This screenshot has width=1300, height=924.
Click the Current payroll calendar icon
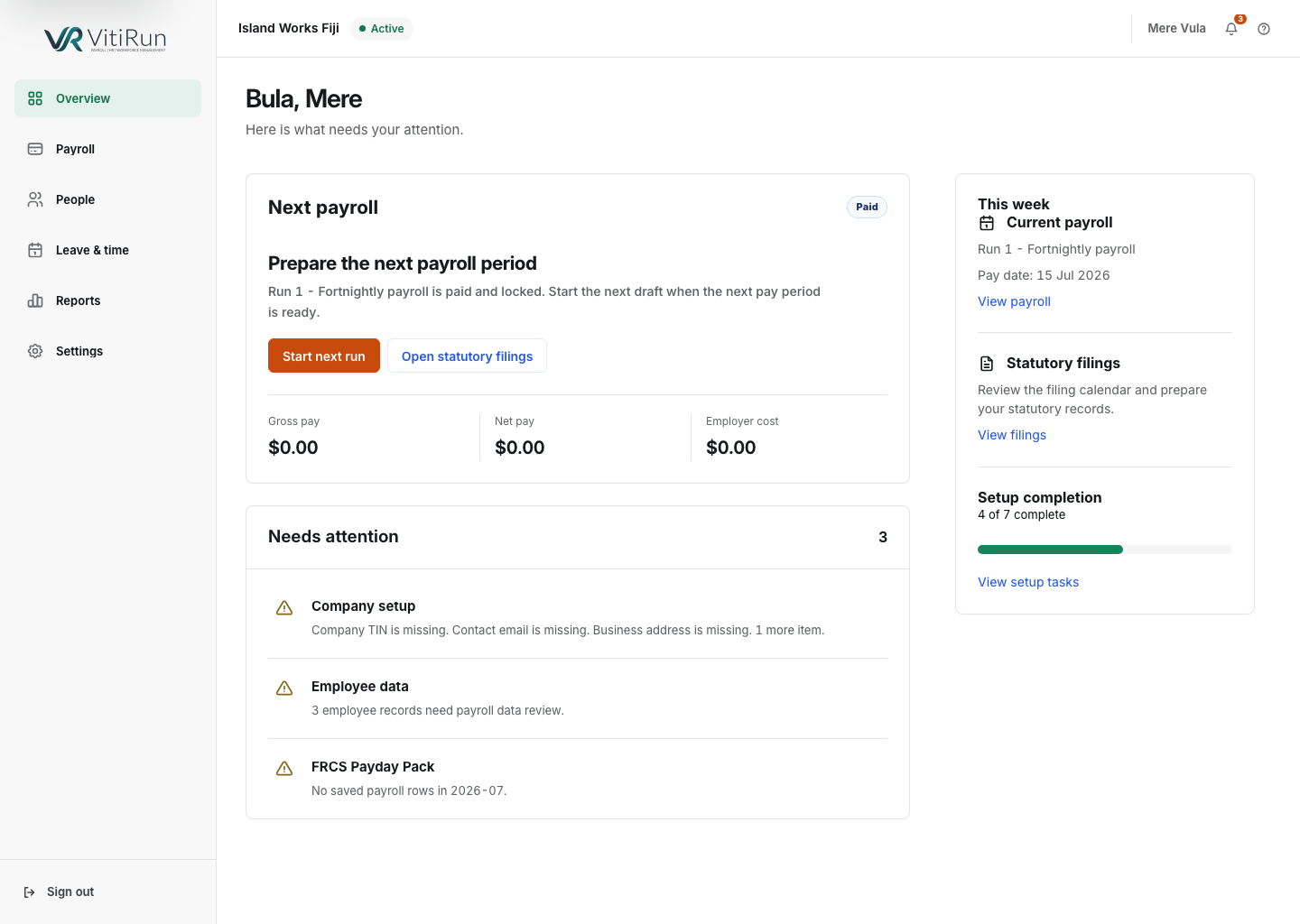click(987, 223)
